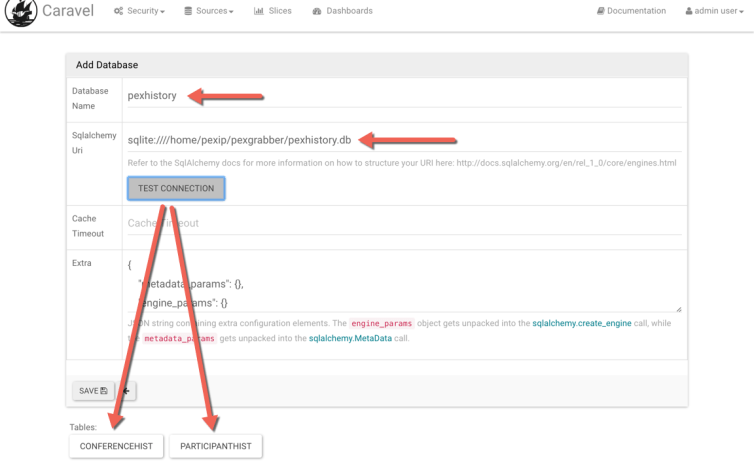Click the Documentation book icon
Viewport: 754px width, 465px height.
(601, 11)
